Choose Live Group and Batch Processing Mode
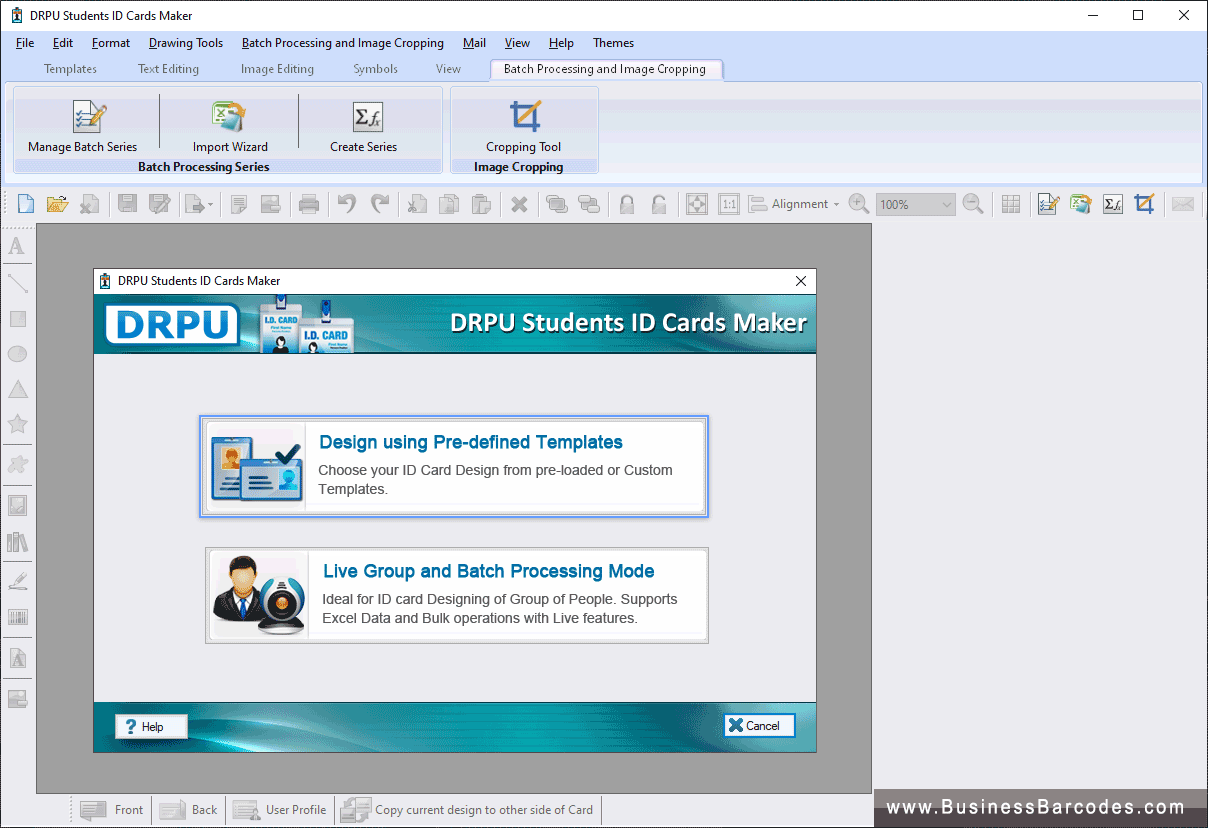The image size is (1208, 828). click(457, 595)
